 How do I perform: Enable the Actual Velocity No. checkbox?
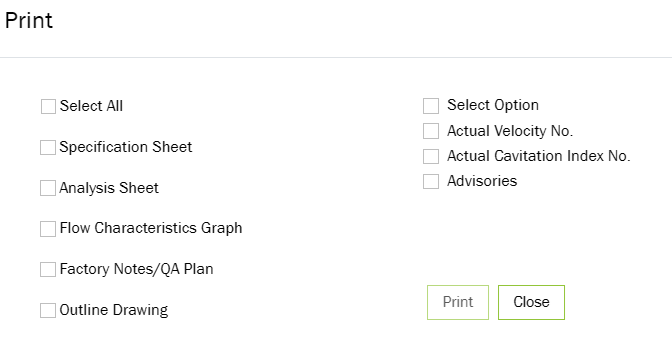(431, 131)
